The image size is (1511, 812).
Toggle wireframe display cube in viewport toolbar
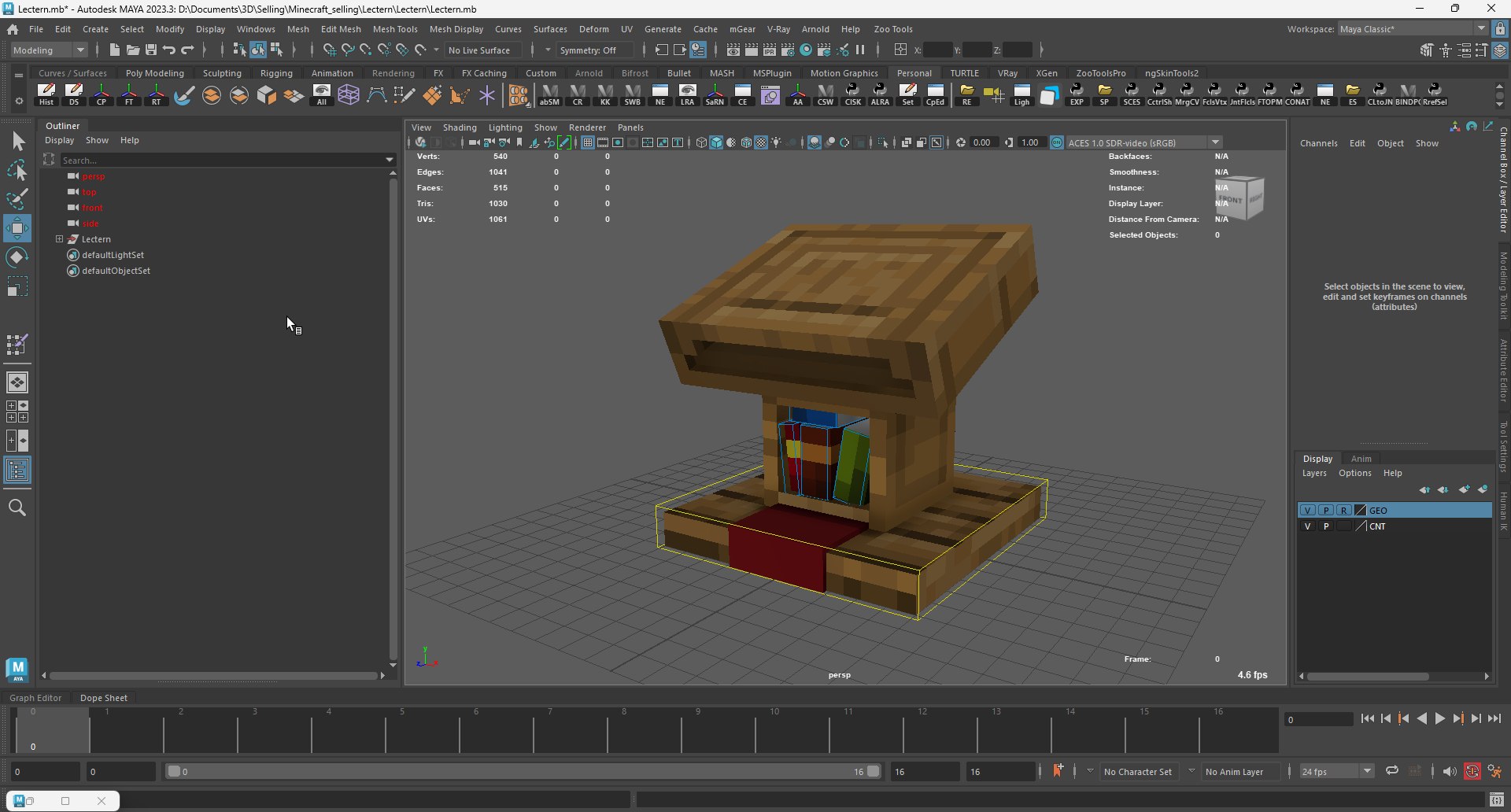click(701, 142)
